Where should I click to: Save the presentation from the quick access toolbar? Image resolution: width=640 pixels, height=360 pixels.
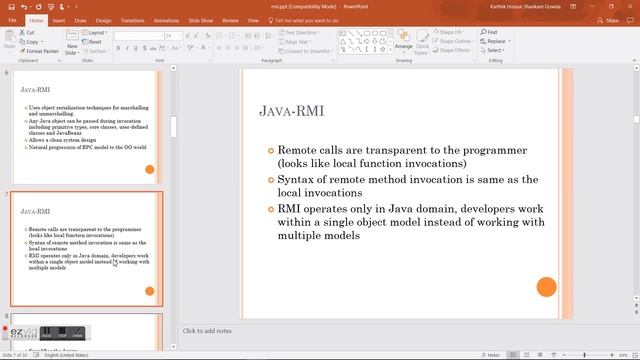(x=11, y=7)
